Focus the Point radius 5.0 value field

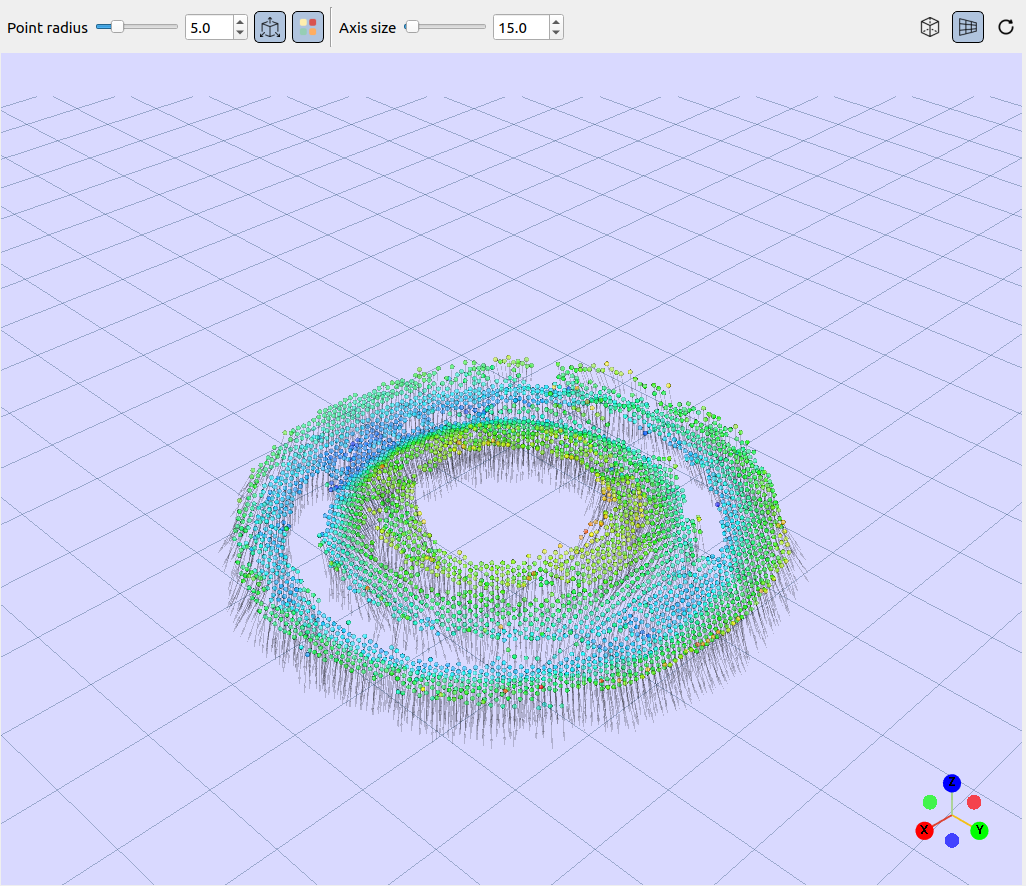(209, 27)
